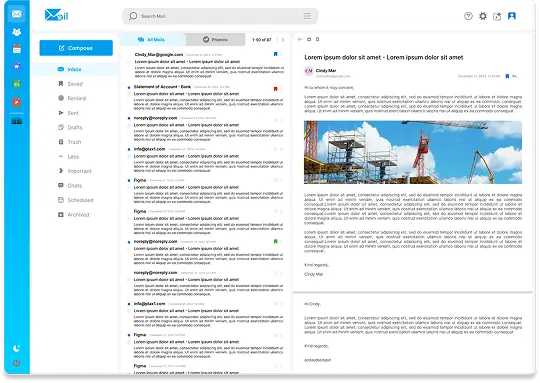540x383 pixels.
Task: Open the briefcase icon below sidebar divider
Action: [x=17, y=121]
